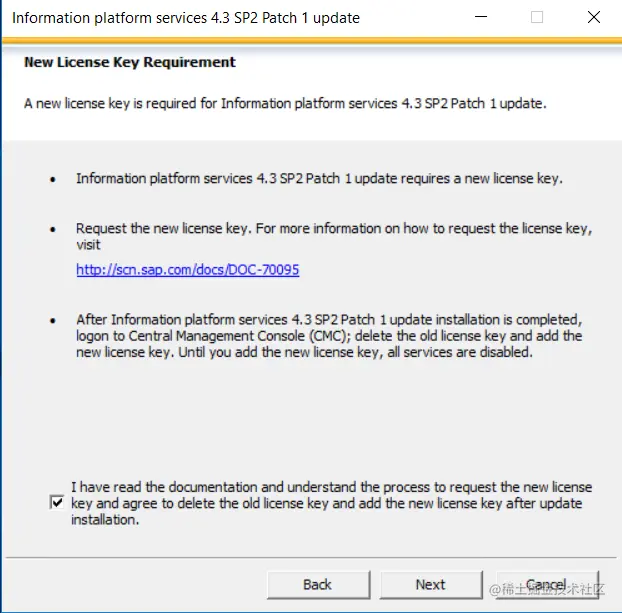This screenshot has width=622, height=613.
Task: Click the window title 'Information platform services 4.3 SP2'
Action: (186, 18)
